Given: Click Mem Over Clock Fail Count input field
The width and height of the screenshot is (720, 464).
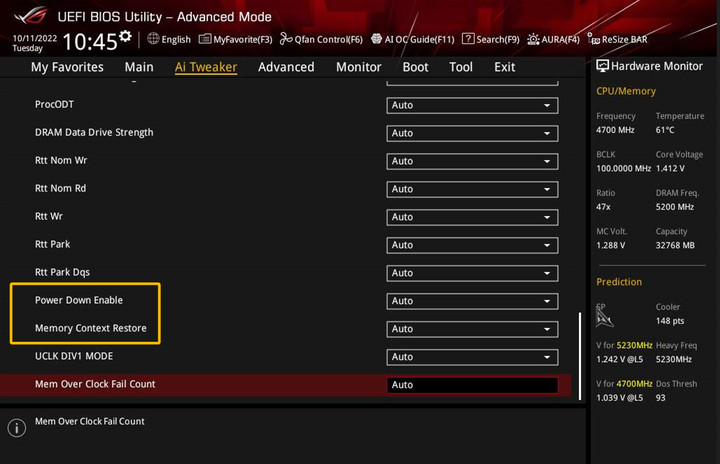Looking at the screenshot, I should (472, 385).
